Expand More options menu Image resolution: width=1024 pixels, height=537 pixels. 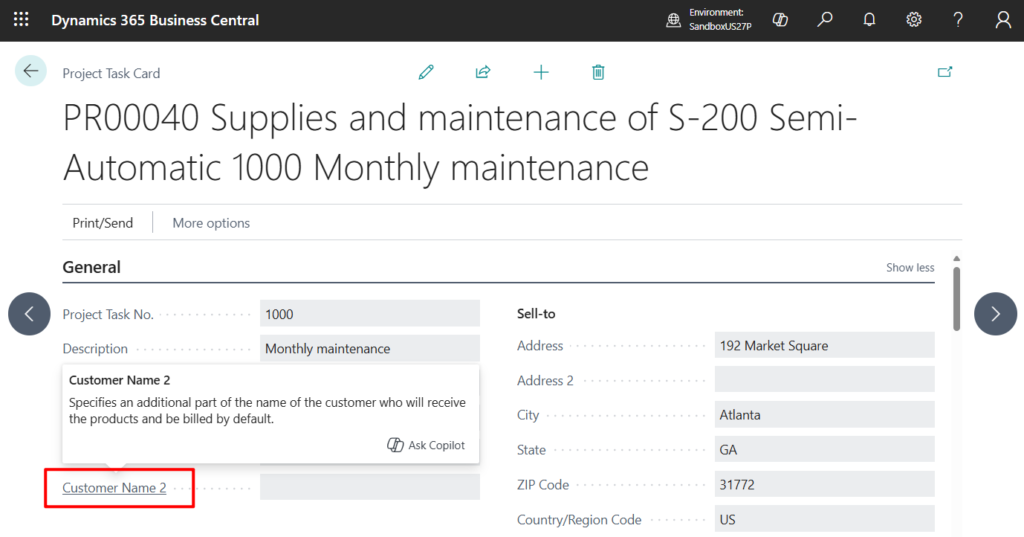pyautogui.click(x=211, y=223)
